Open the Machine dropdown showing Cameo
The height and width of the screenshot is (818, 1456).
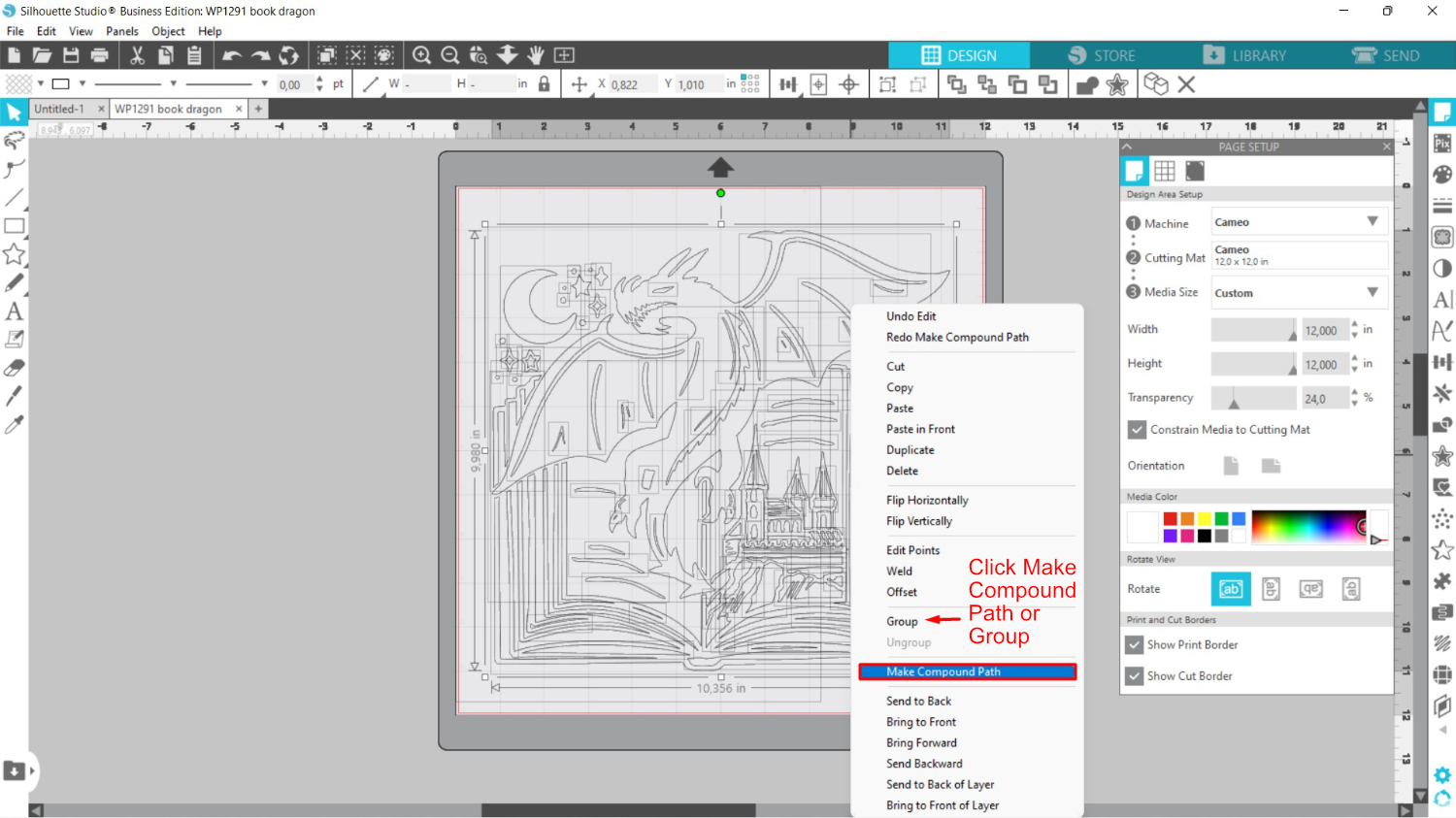tap(1300, 222)
